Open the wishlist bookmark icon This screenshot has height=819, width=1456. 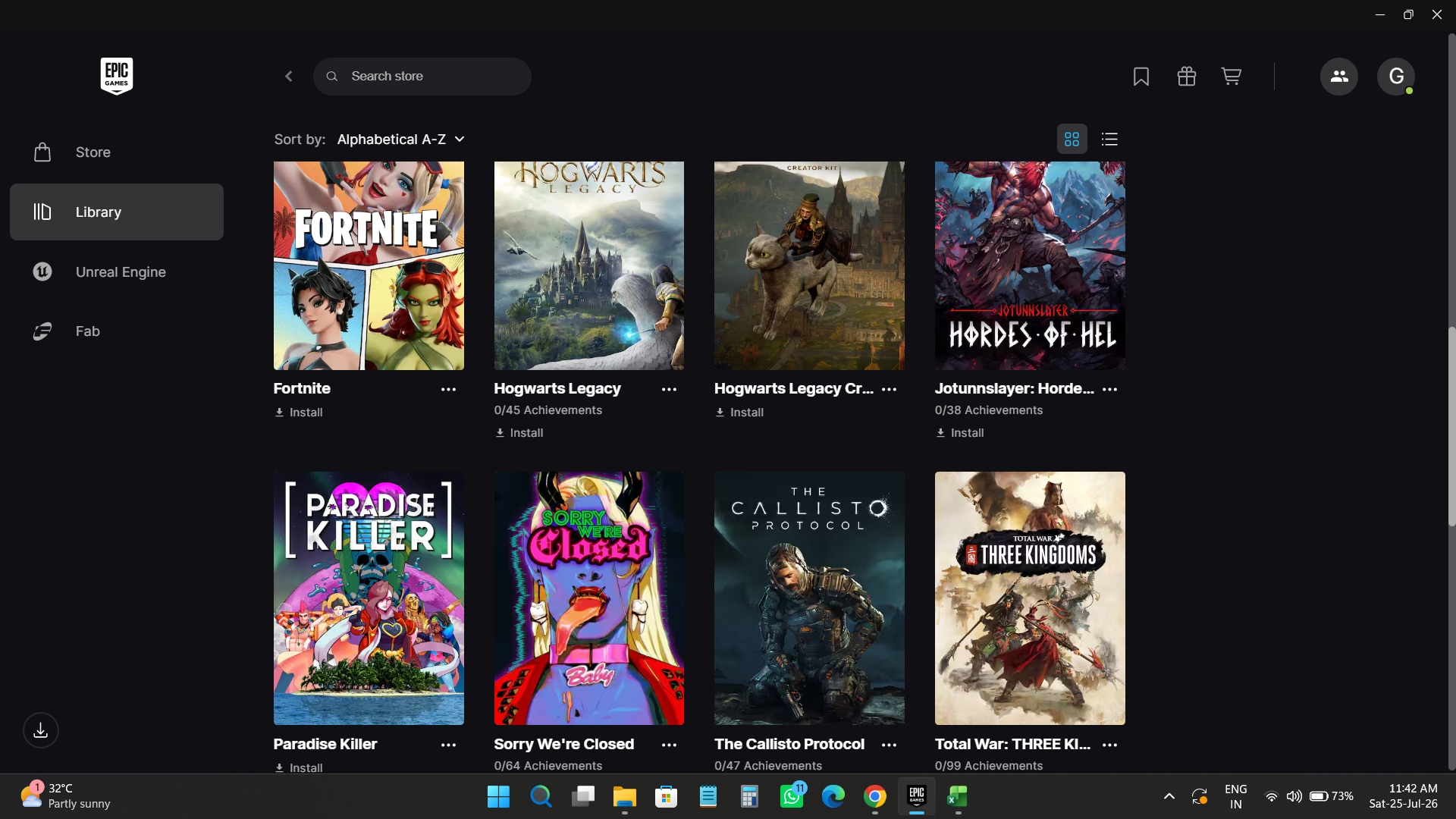click(x=1141, y=77)
